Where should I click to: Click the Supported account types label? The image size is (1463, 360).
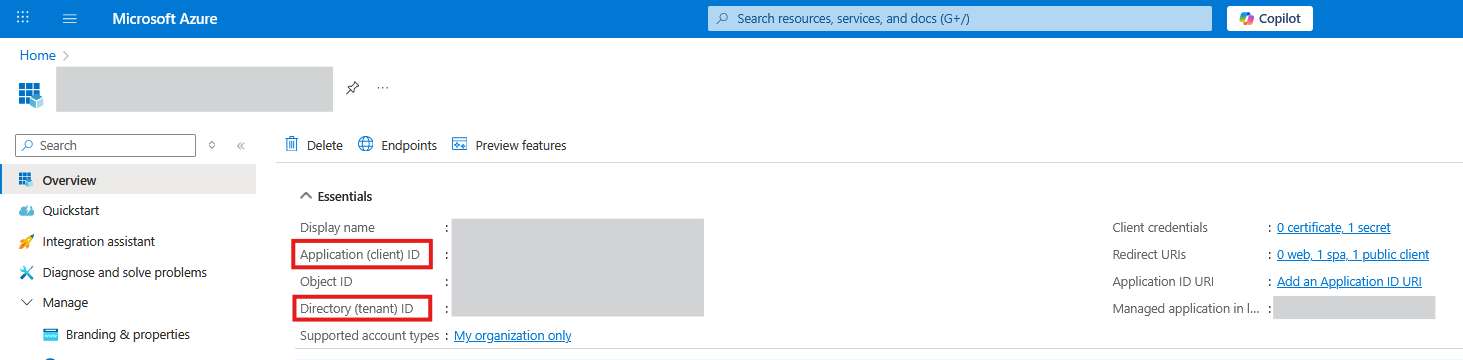coord(369,336)
